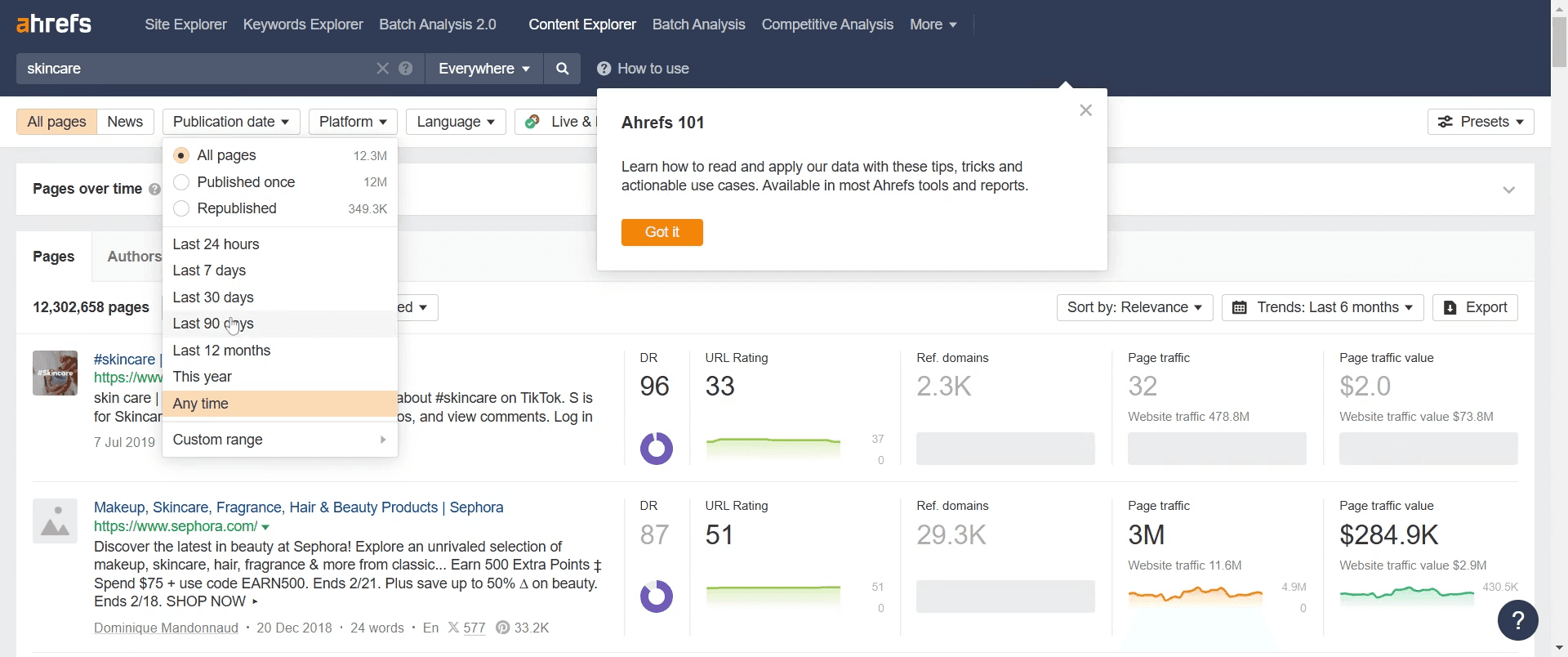Image resolution: width=1568 pixels, height=657 pixels.
Task: Run search with magnifier button
Action: [x=562, y=69]
